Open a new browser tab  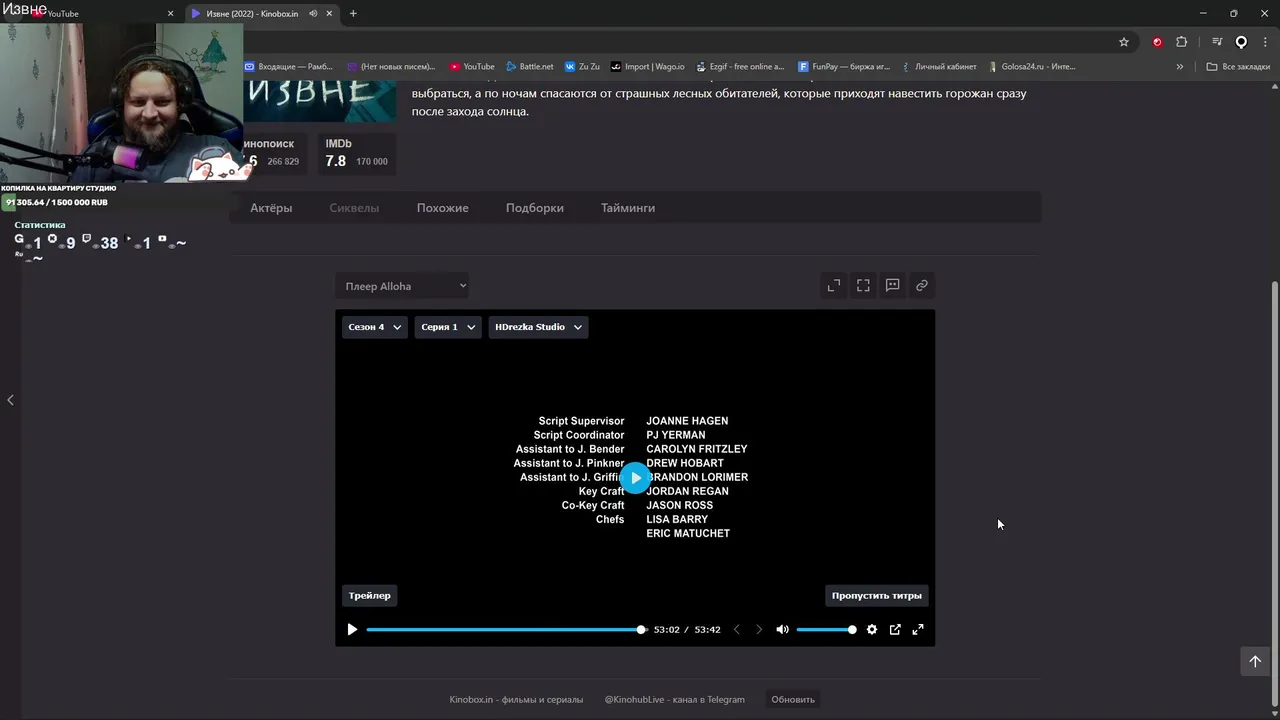coord(353,14)
